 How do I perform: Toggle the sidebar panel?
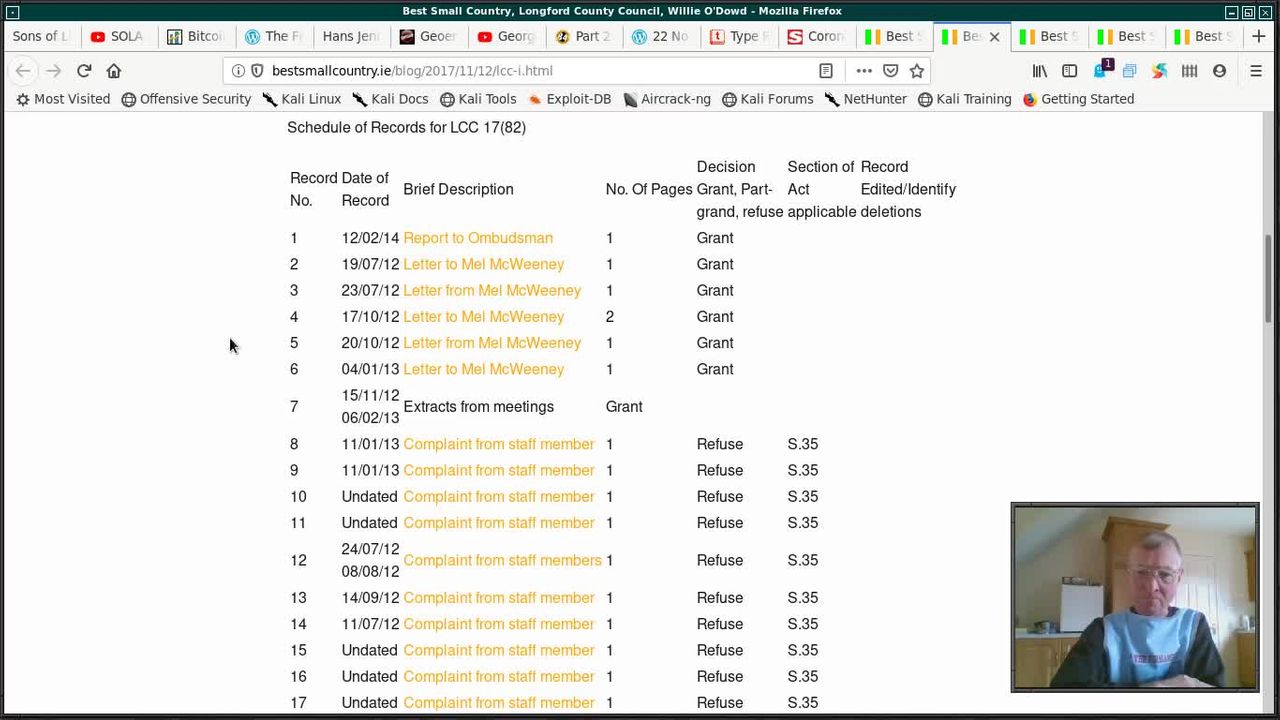(1069, 71)
